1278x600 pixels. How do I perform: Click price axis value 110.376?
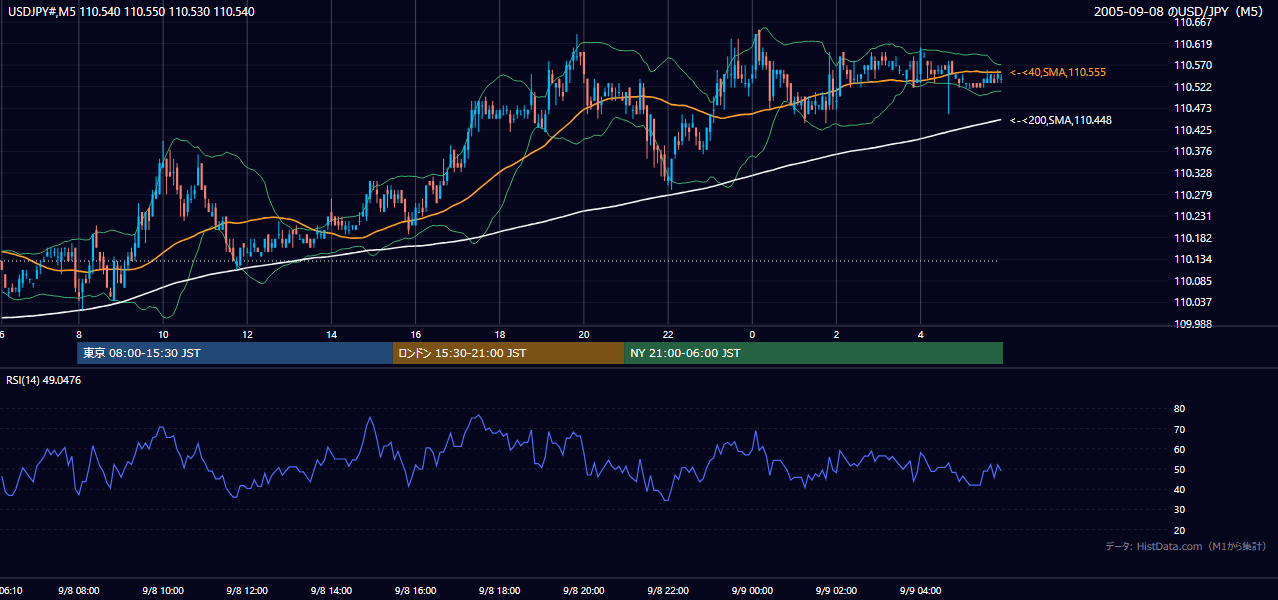click(x=1194, y=151)
